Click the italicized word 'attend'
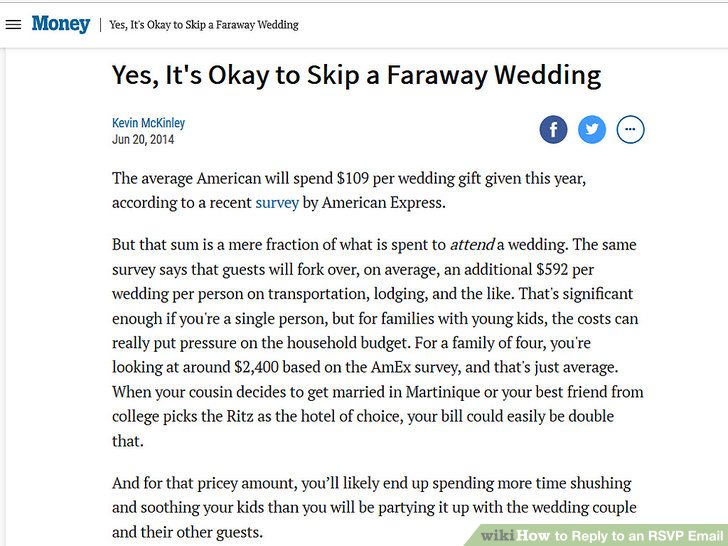The image size is (728, 546). click(472, 245)
